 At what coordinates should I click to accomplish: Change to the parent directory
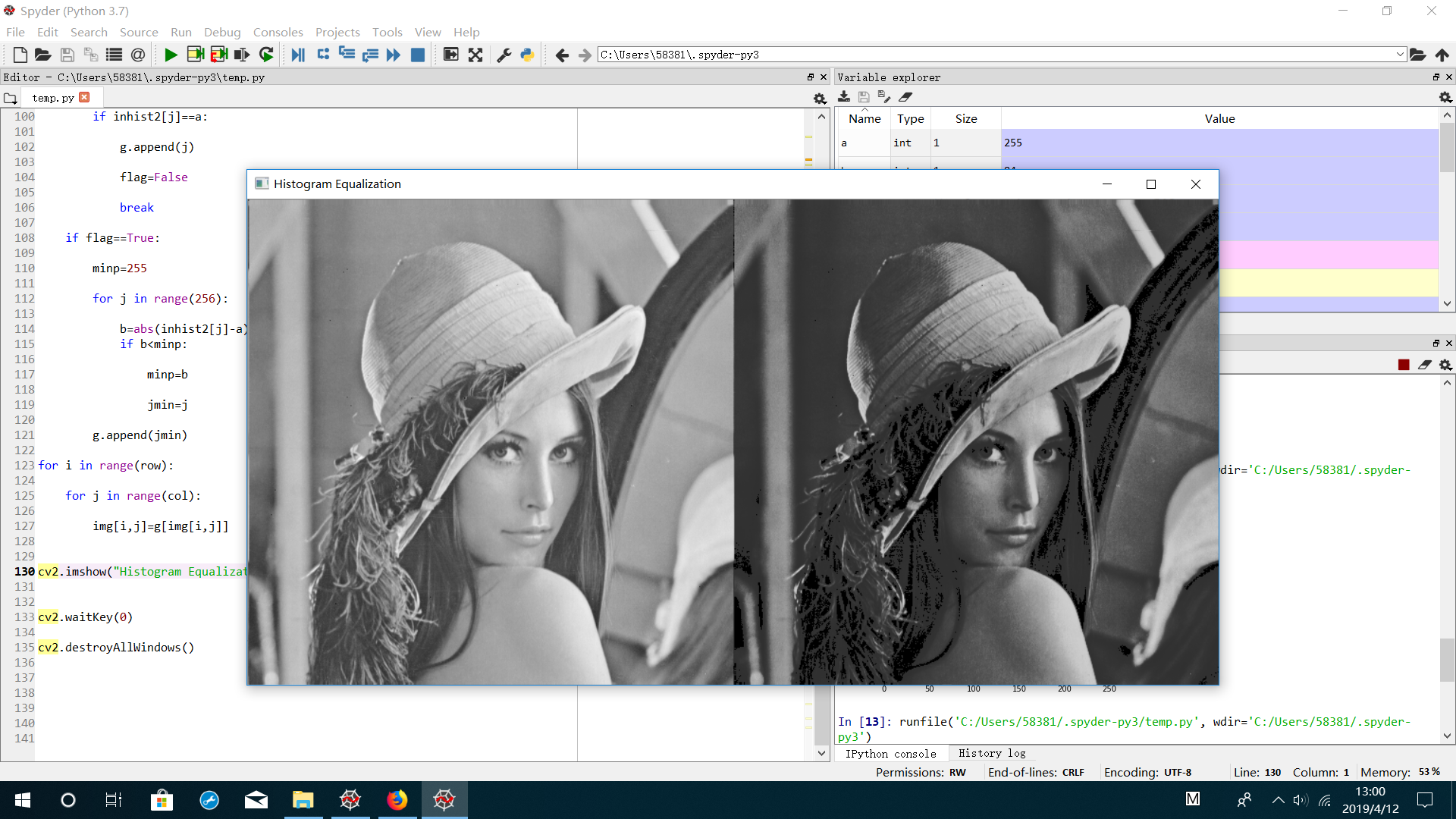[x=1442, y=55]
